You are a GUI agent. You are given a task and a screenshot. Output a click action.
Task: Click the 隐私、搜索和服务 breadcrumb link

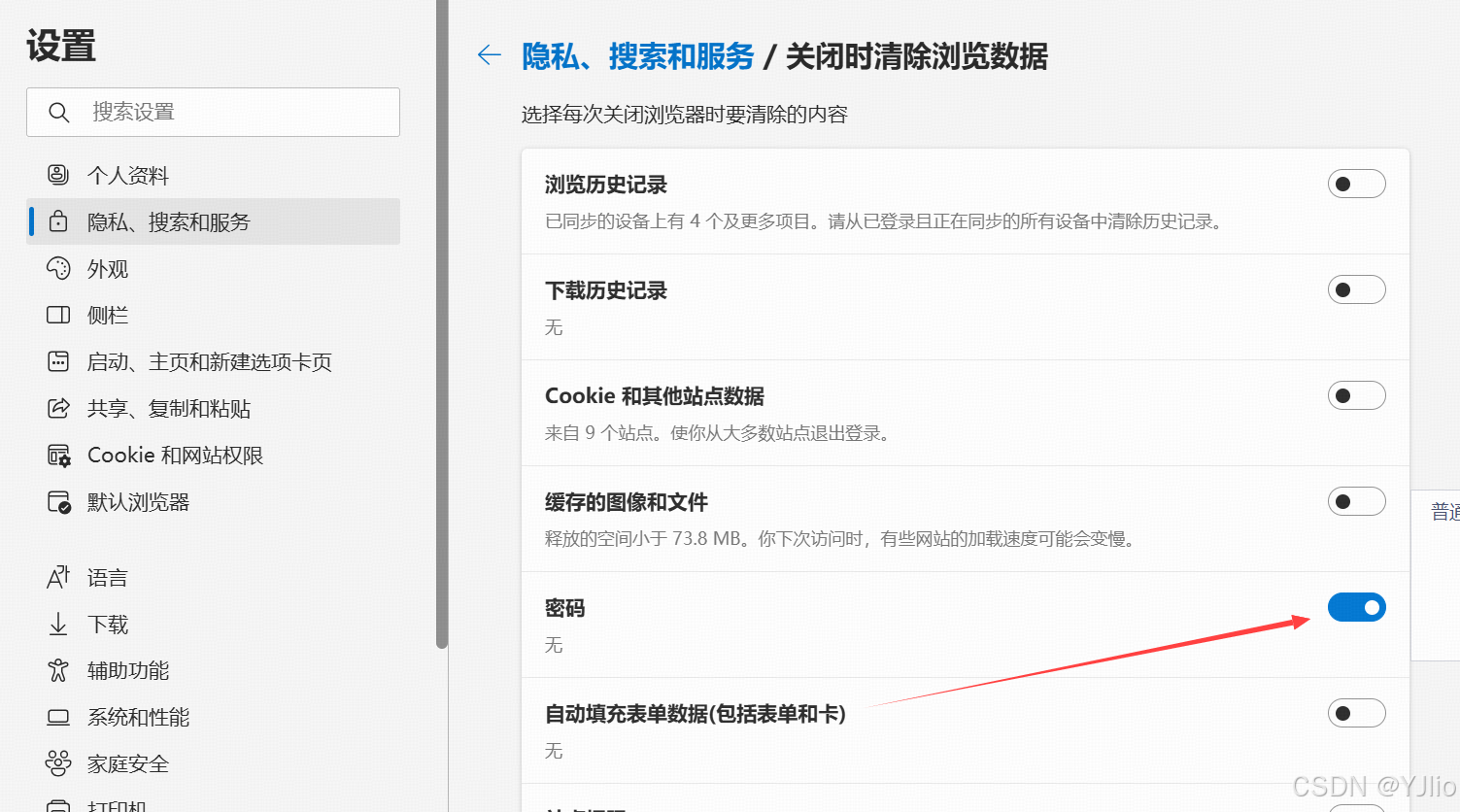pos(637,56)
